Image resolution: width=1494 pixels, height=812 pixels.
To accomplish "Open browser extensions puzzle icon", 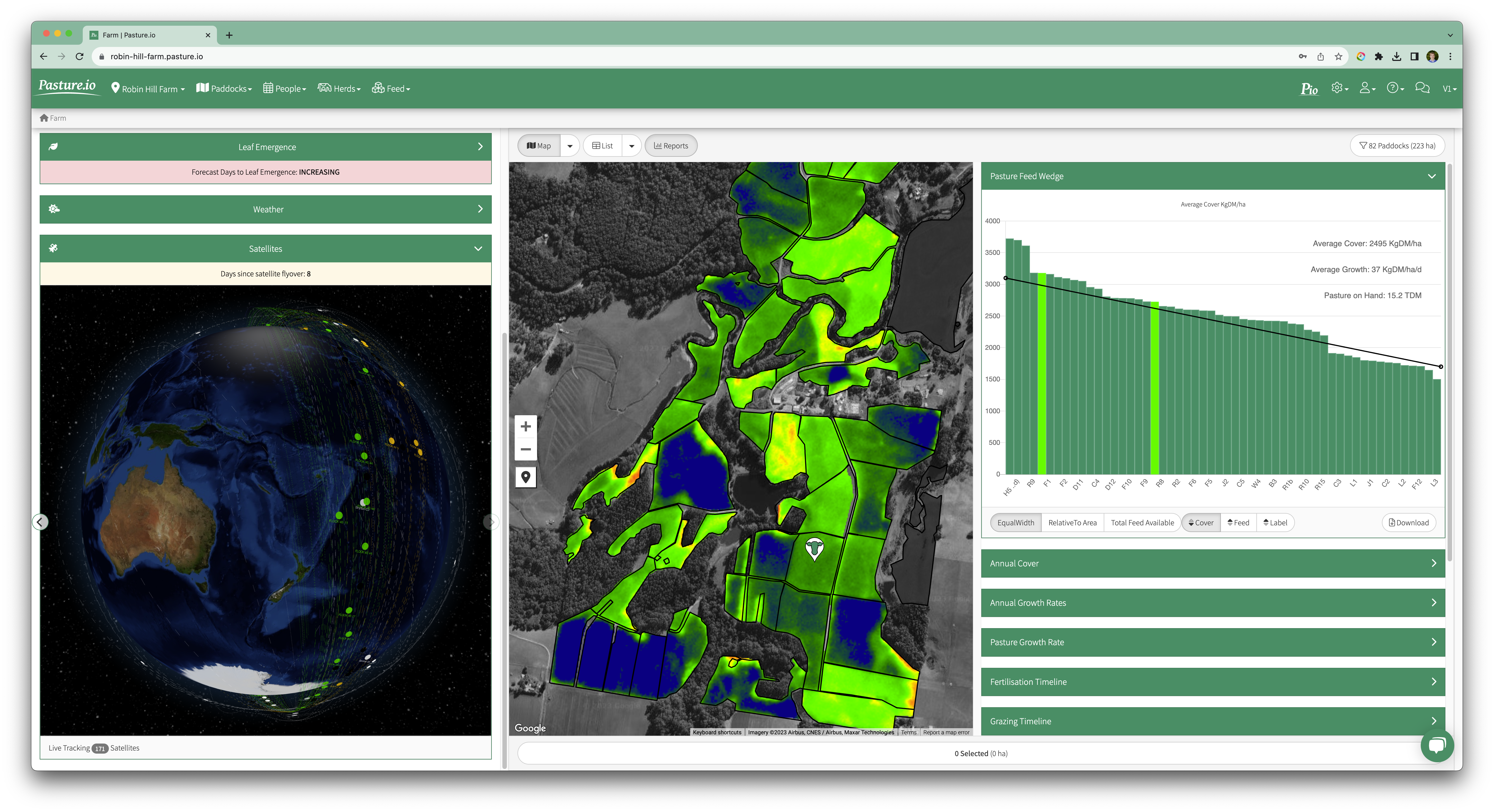I will [x=1379, y=56].
